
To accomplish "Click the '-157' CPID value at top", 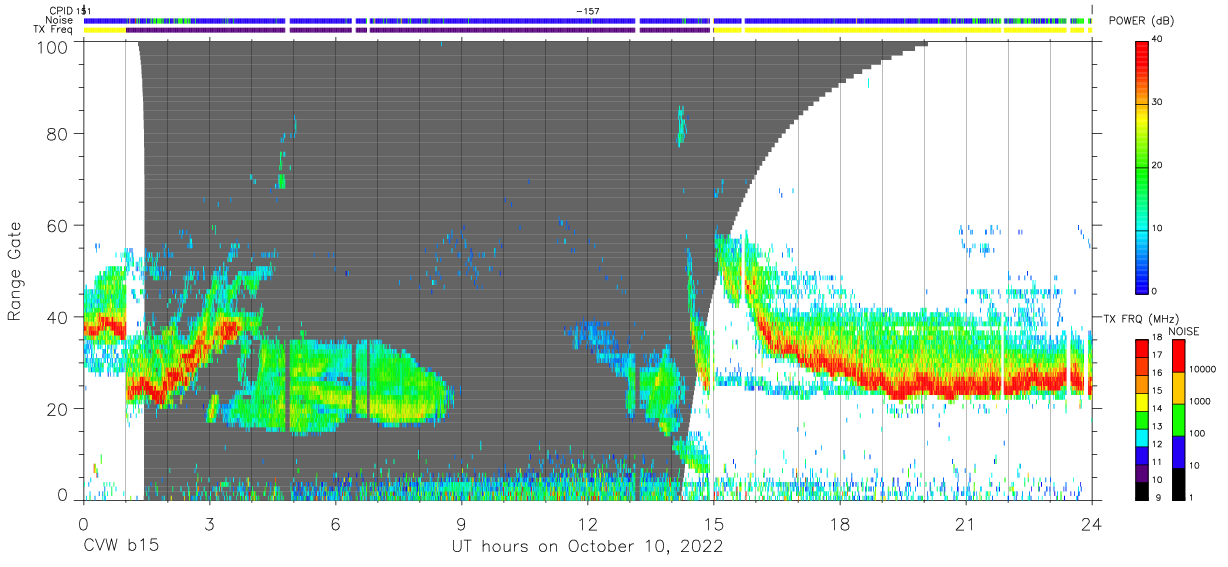I will pyautogui.click(x=587, y=10).
